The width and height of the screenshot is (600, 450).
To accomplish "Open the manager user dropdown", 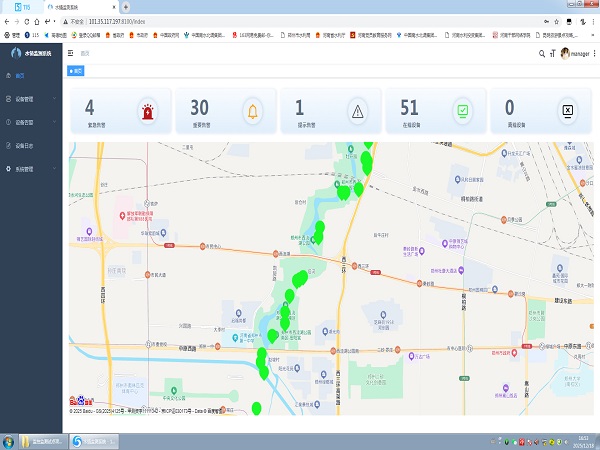I will (577, 53).
